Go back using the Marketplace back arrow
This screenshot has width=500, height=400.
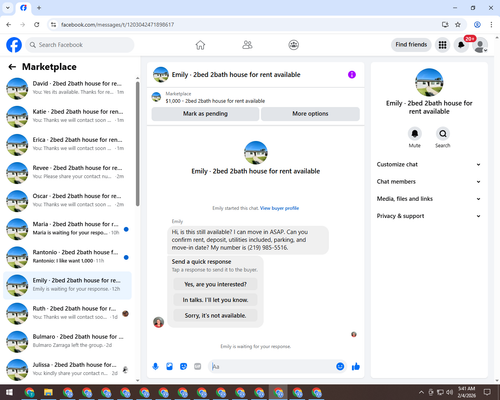(x=12, y=67)
